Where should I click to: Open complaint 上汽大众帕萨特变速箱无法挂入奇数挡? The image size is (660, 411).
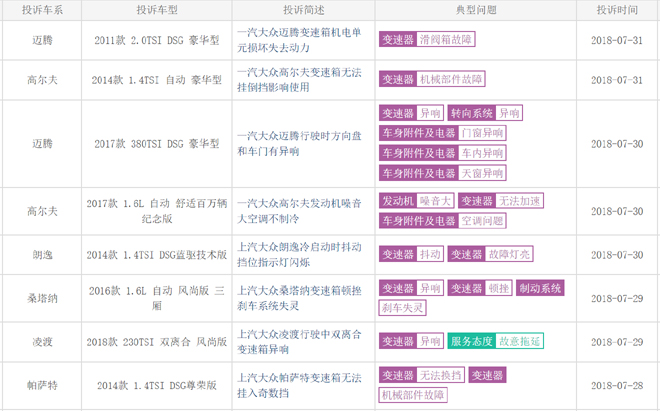(x=299, y=385)
